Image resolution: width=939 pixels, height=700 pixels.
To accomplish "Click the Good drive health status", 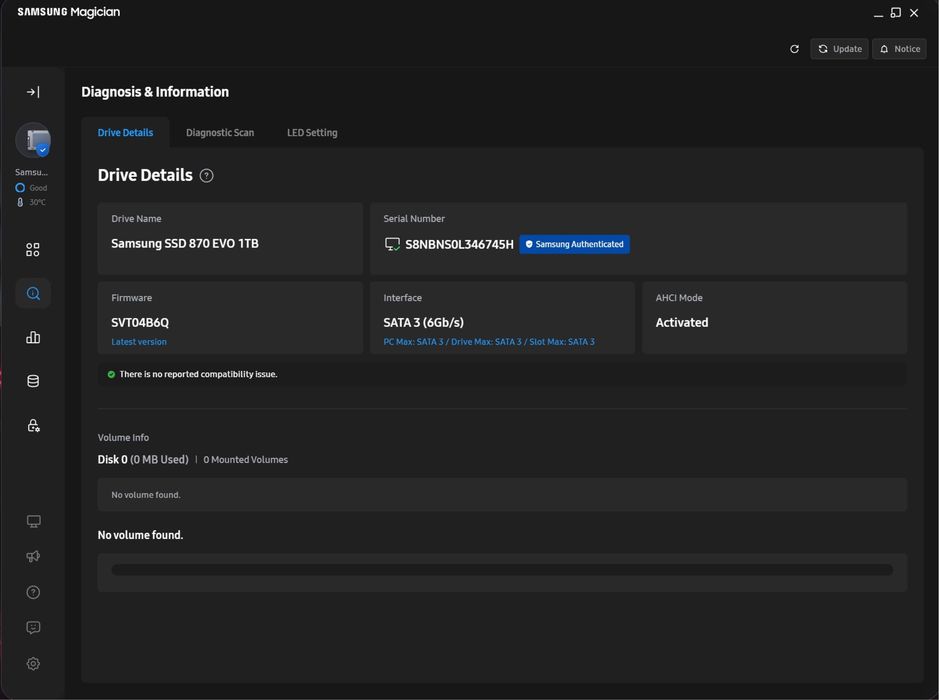I will point(32,187).
